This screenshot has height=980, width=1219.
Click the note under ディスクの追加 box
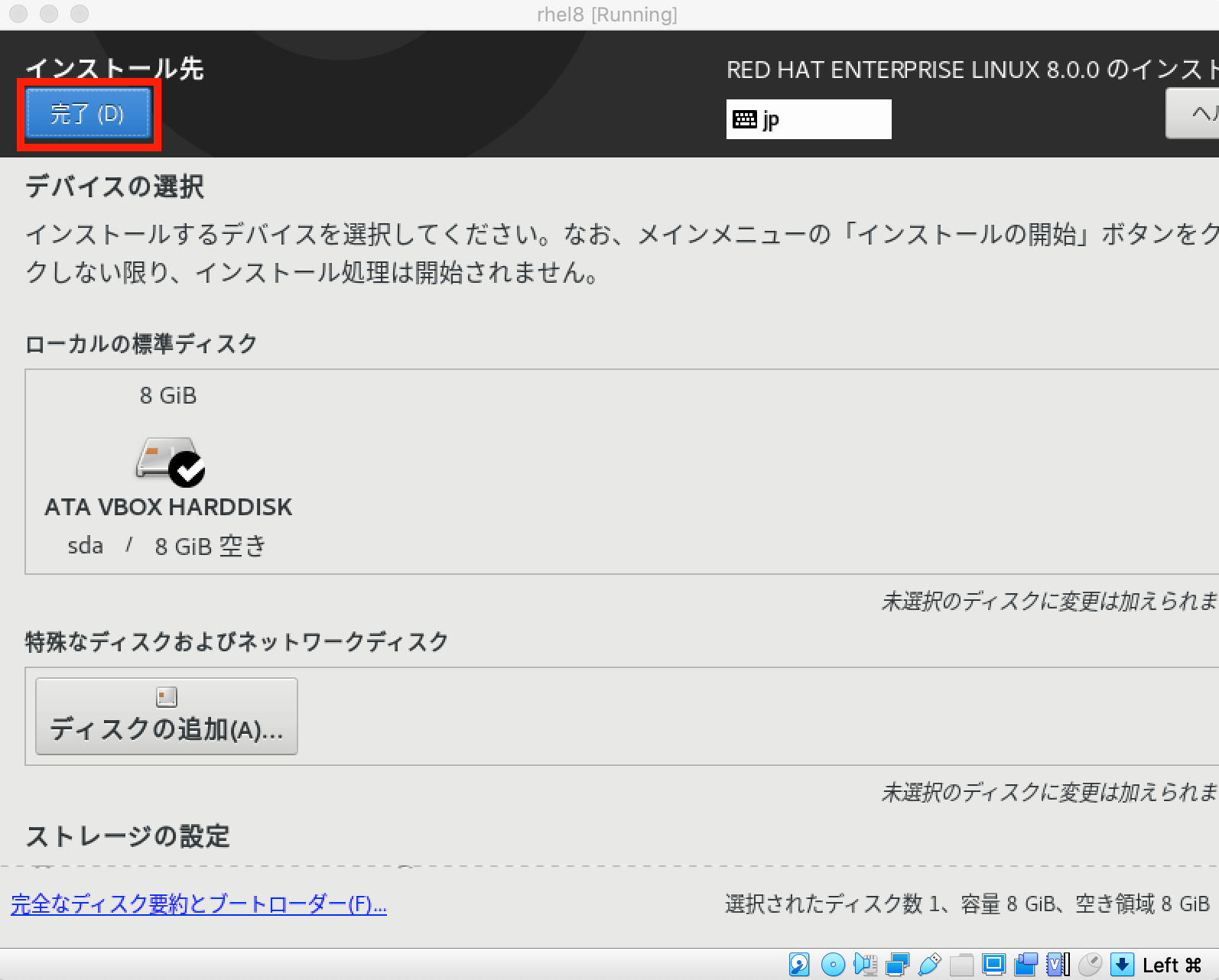1049,792
